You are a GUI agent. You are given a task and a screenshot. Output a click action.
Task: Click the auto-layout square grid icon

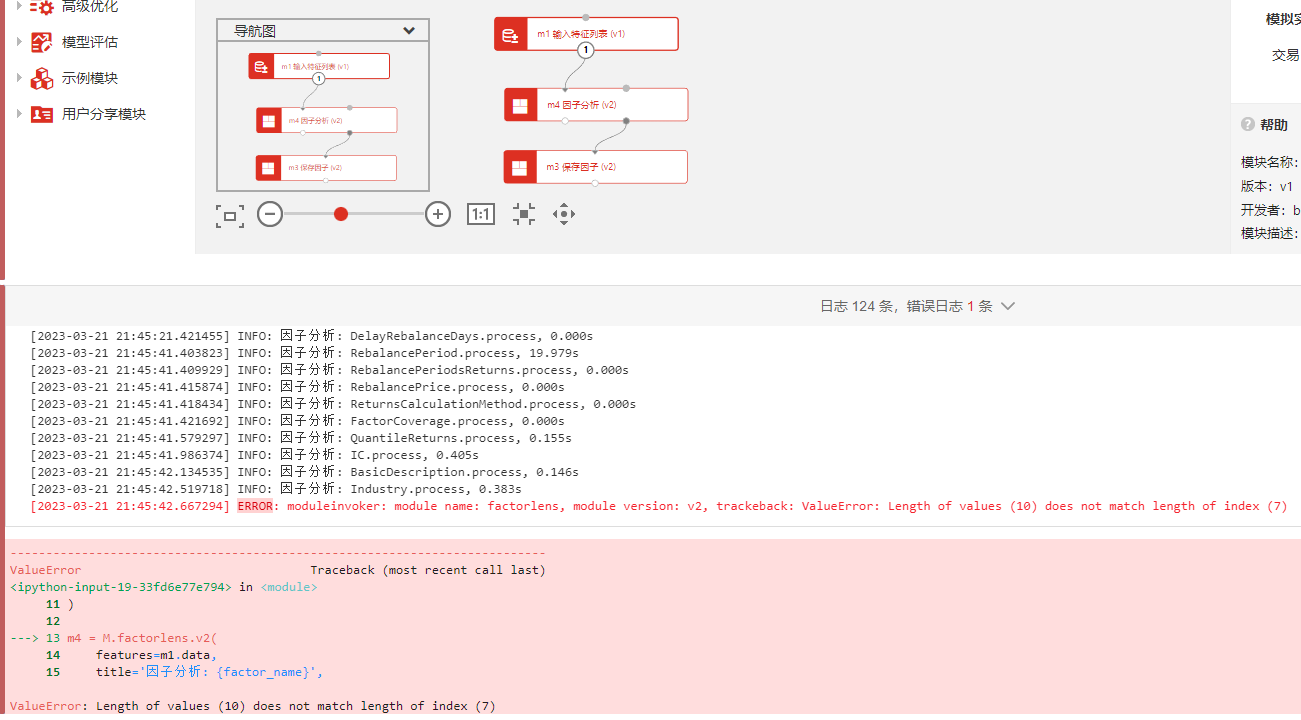524,214
